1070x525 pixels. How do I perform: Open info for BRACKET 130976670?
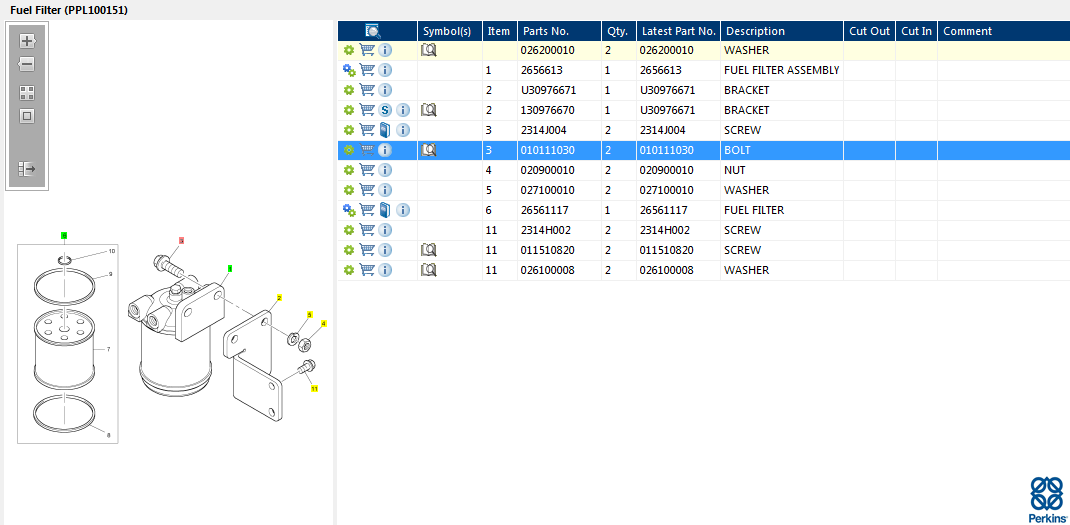click(x=403, y=110)
